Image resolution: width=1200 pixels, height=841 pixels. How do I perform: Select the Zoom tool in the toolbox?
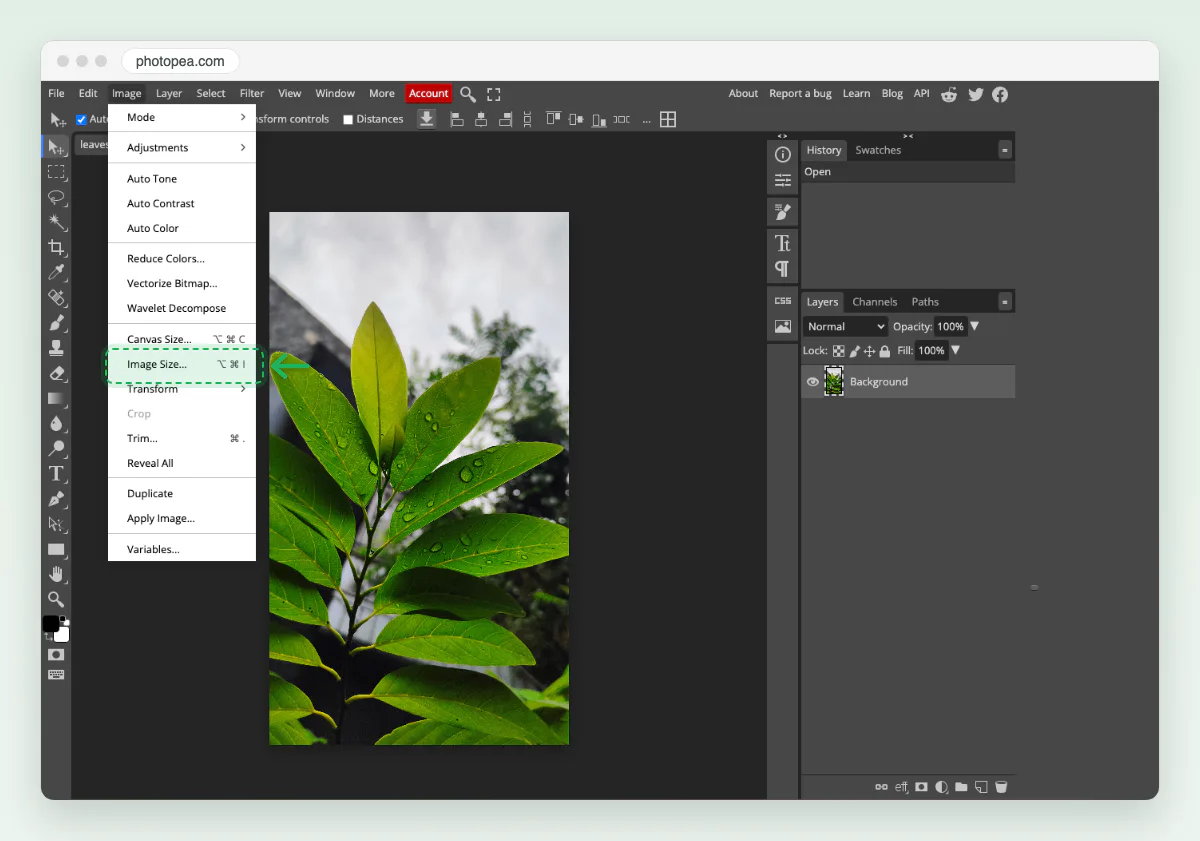click(57, 599)
